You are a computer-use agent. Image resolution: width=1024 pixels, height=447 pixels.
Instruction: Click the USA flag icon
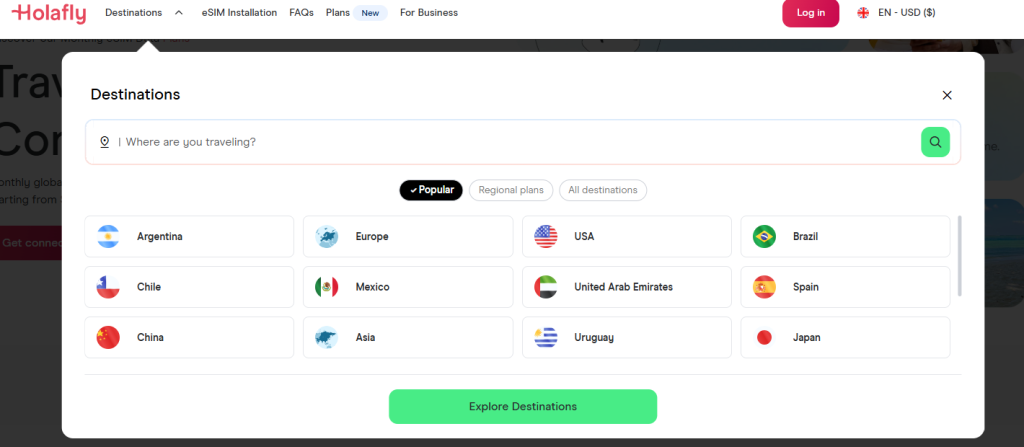click(545, 237)
